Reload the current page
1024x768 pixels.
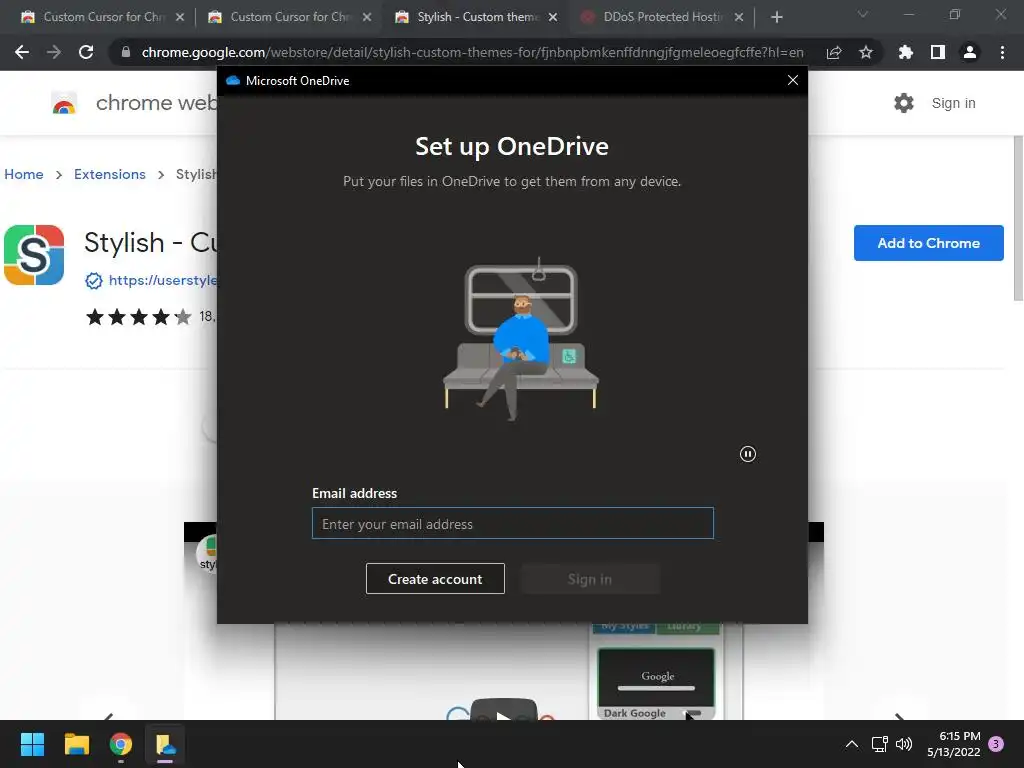click(x=86, y=52)
